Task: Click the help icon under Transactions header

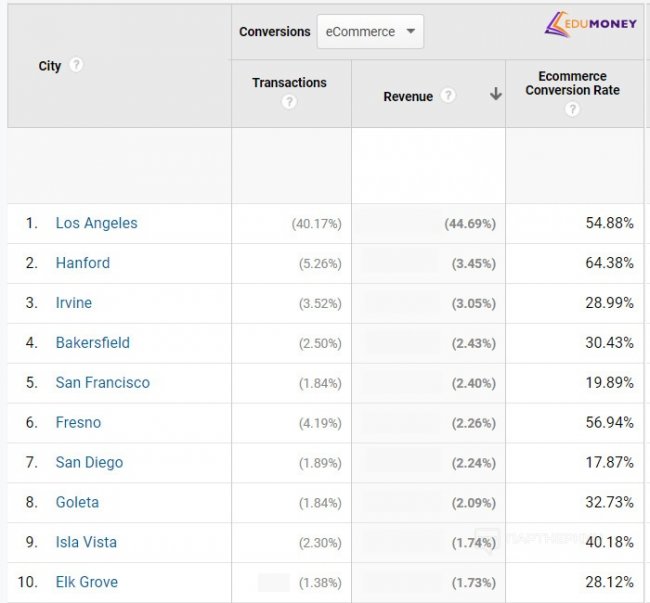Action: tap(289, 102)
